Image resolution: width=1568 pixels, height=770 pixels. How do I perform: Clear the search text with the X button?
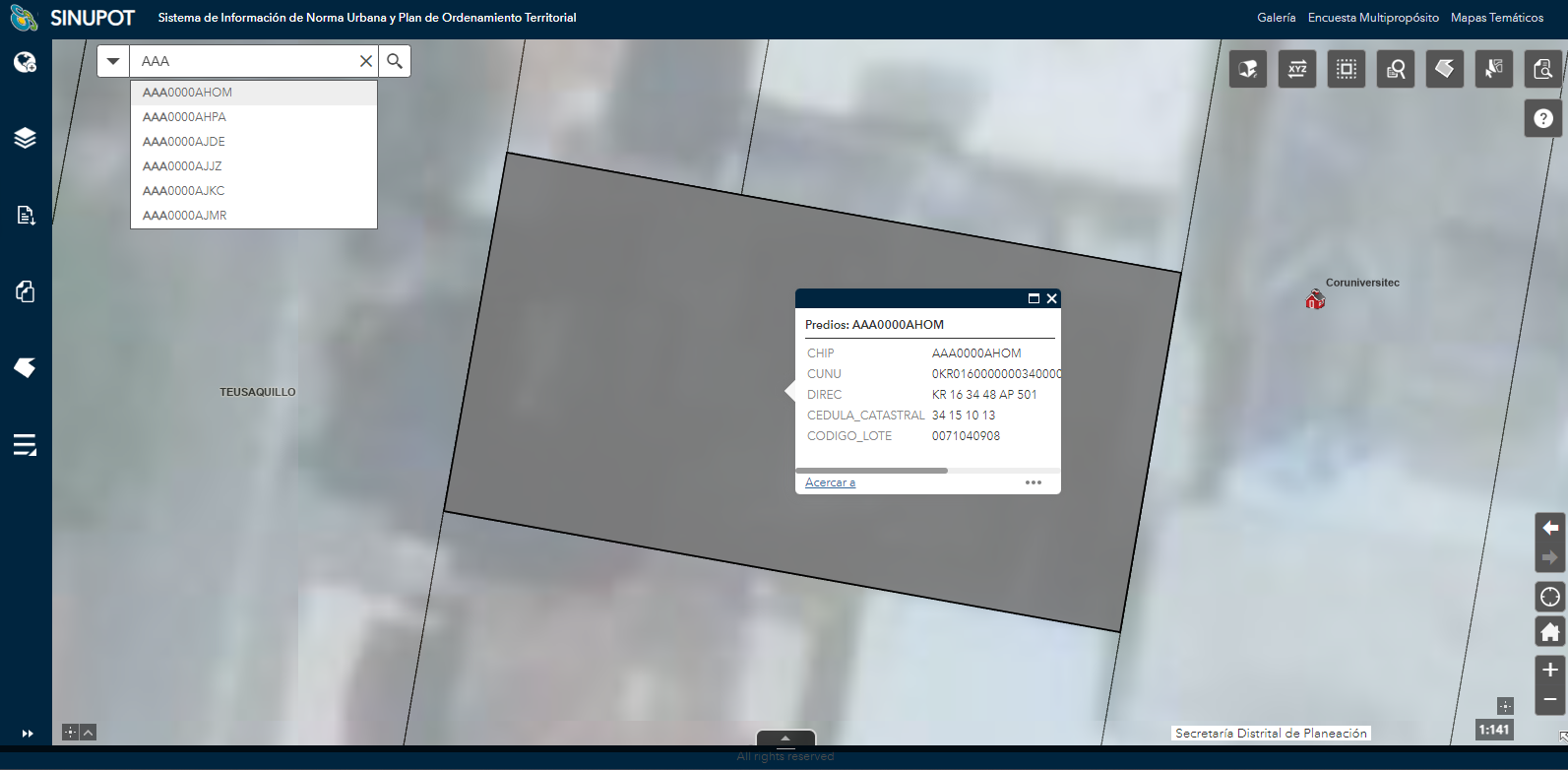click(x=366, y=61)
